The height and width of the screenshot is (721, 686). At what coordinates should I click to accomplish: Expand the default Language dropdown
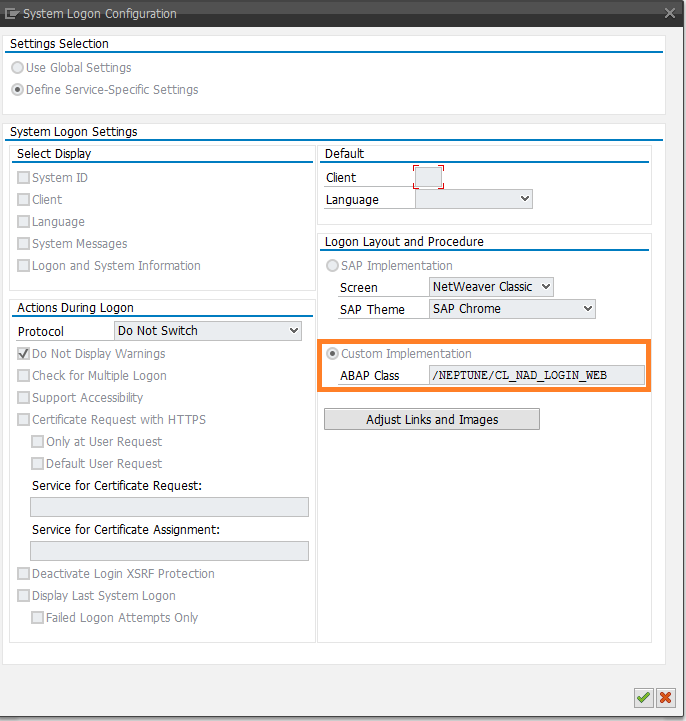point(473,200)
